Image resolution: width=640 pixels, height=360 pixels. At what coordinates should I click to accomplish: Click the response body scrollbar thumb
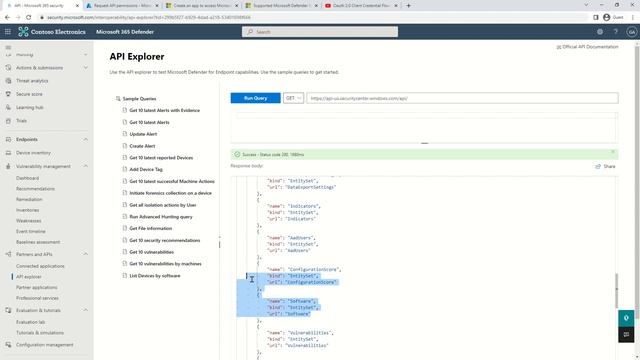pyautogui.click(x=616, y=291)
